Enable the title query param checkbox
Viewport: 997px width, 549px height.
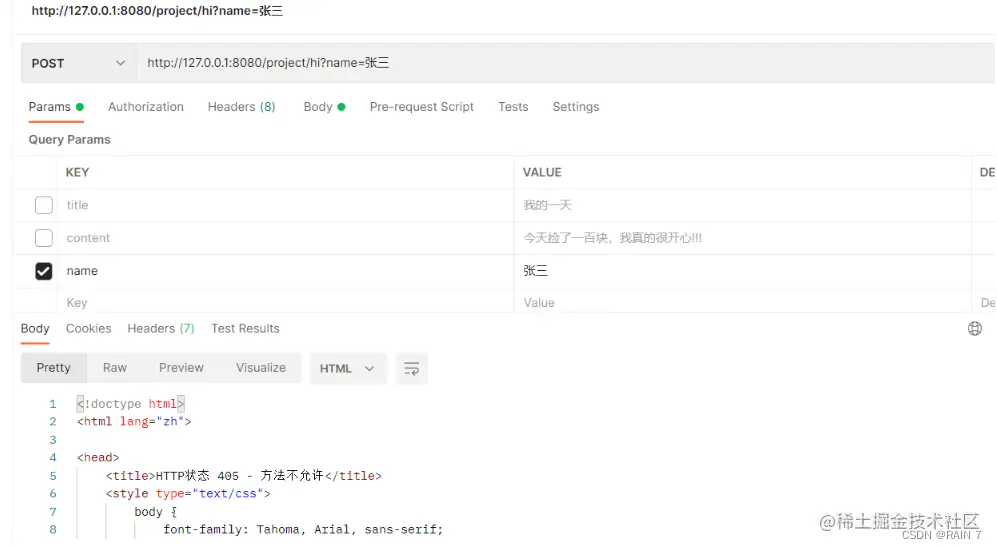pyautogui.click(x=44, y=205)
